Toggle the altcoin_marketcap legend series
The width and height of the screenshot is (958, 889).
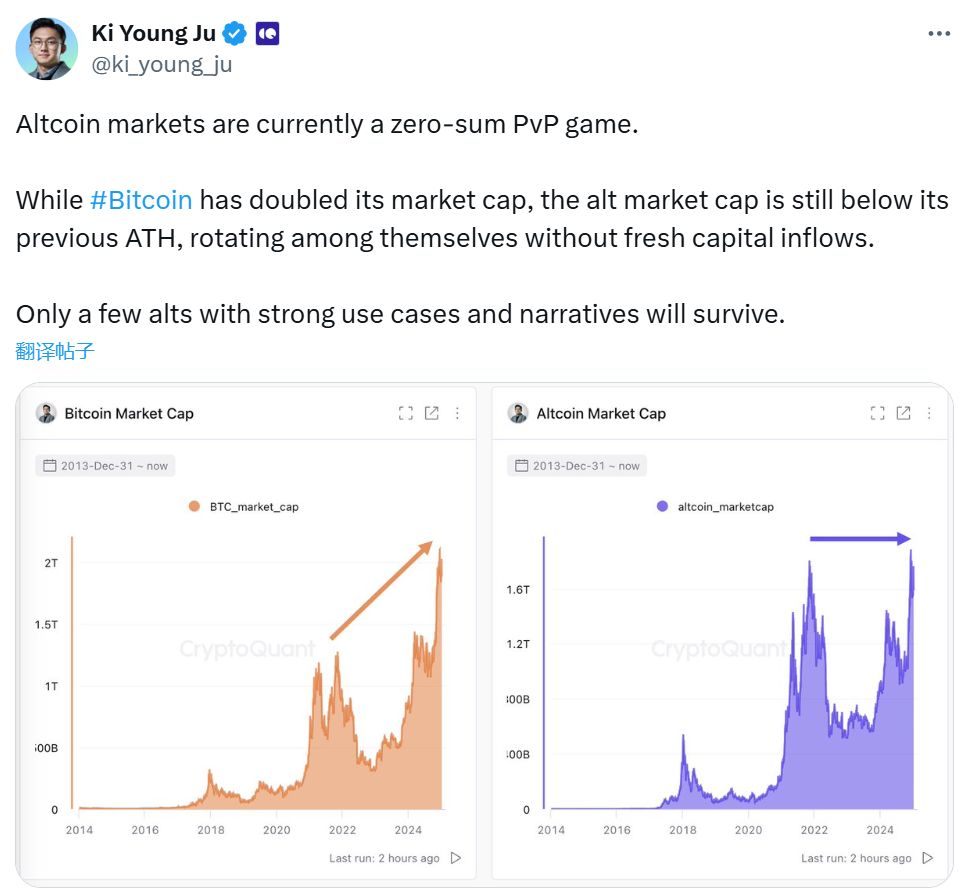coord(714,507)
